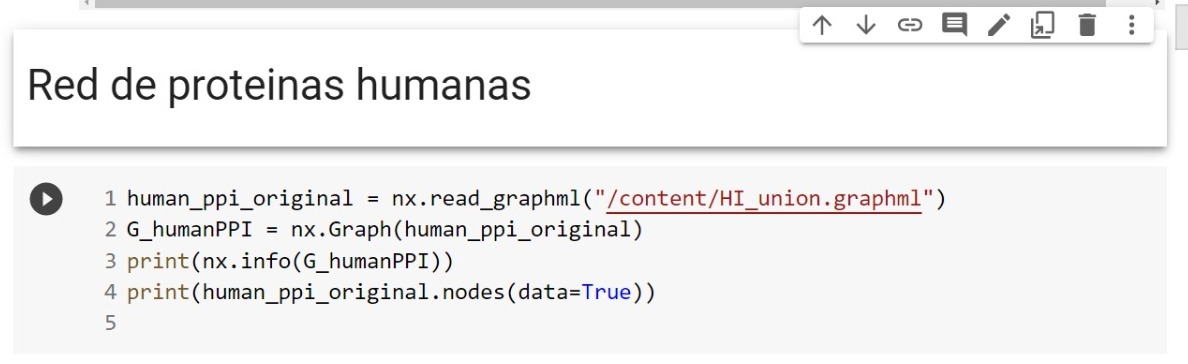Add a comment using the speech bubble icon
This screenshot has height=364, width=1188.
point(954,25)
